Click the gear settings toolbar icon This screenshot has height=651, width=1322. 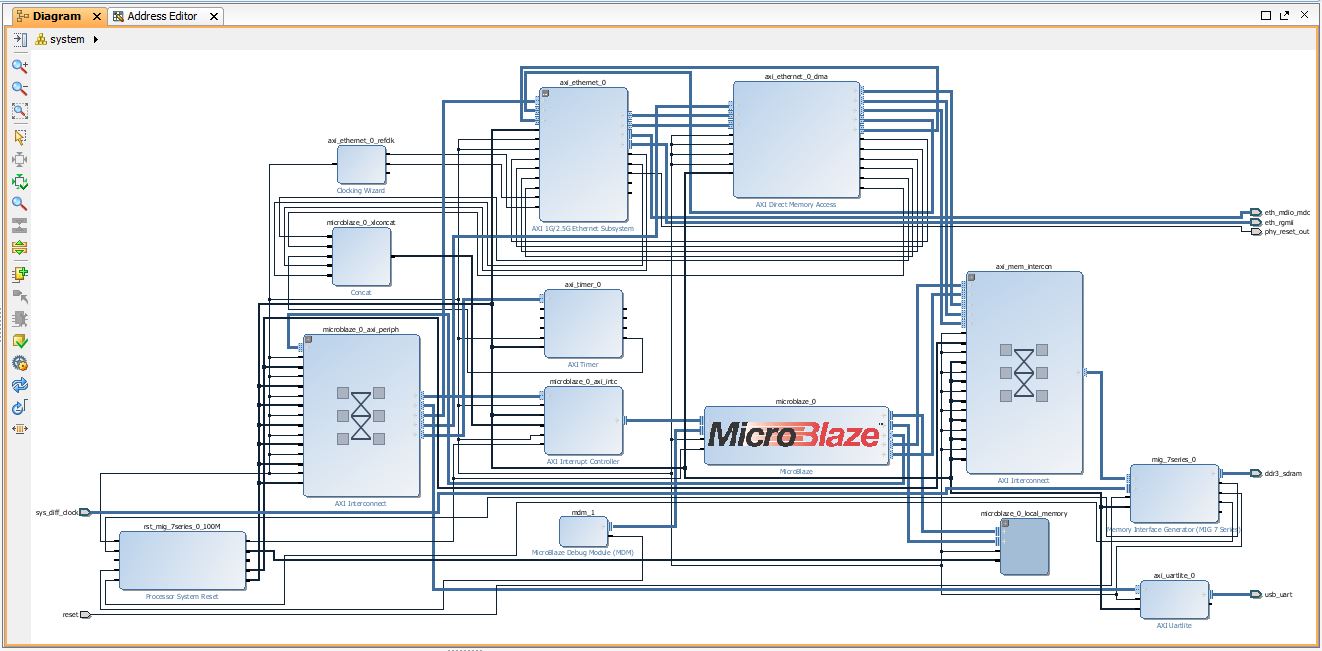coord(19,363)
